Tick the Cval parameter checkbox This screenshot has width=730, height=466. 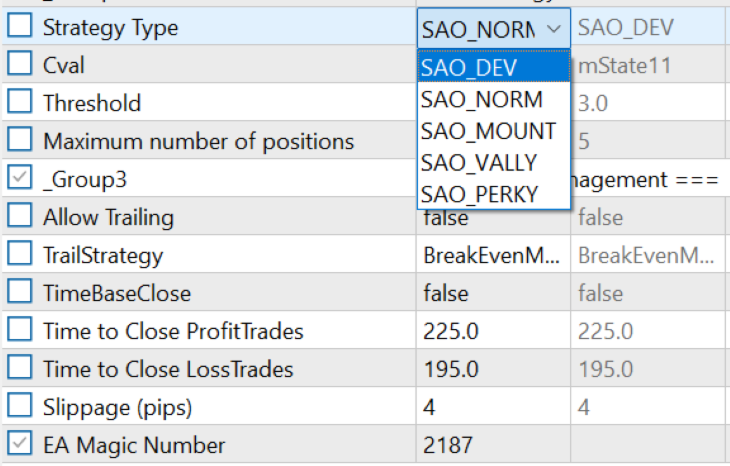coord(20,66)
